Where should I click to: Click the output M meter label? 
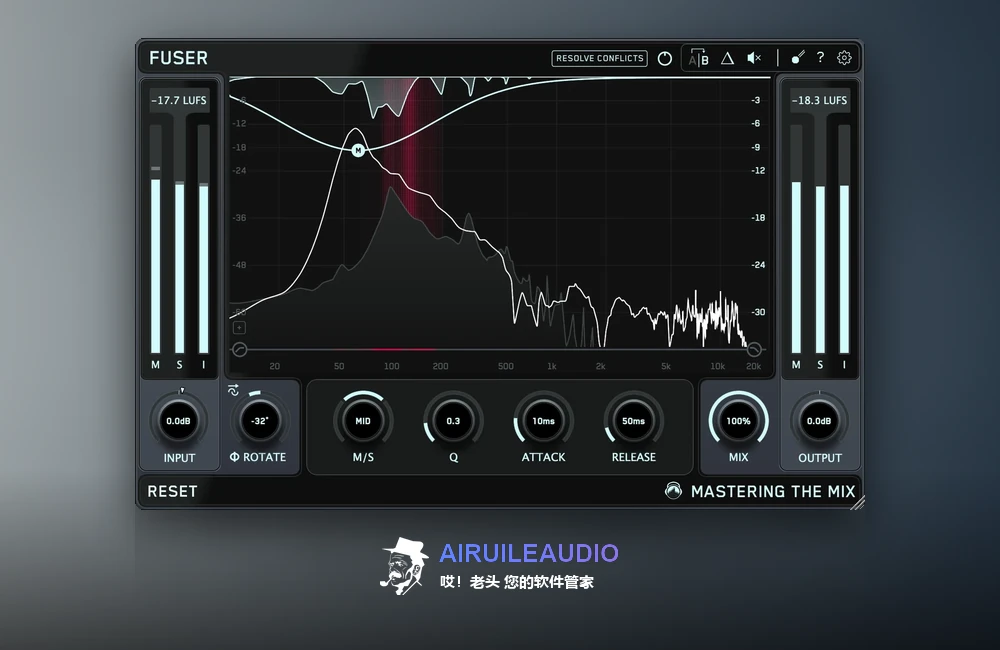tap(796, 365)
